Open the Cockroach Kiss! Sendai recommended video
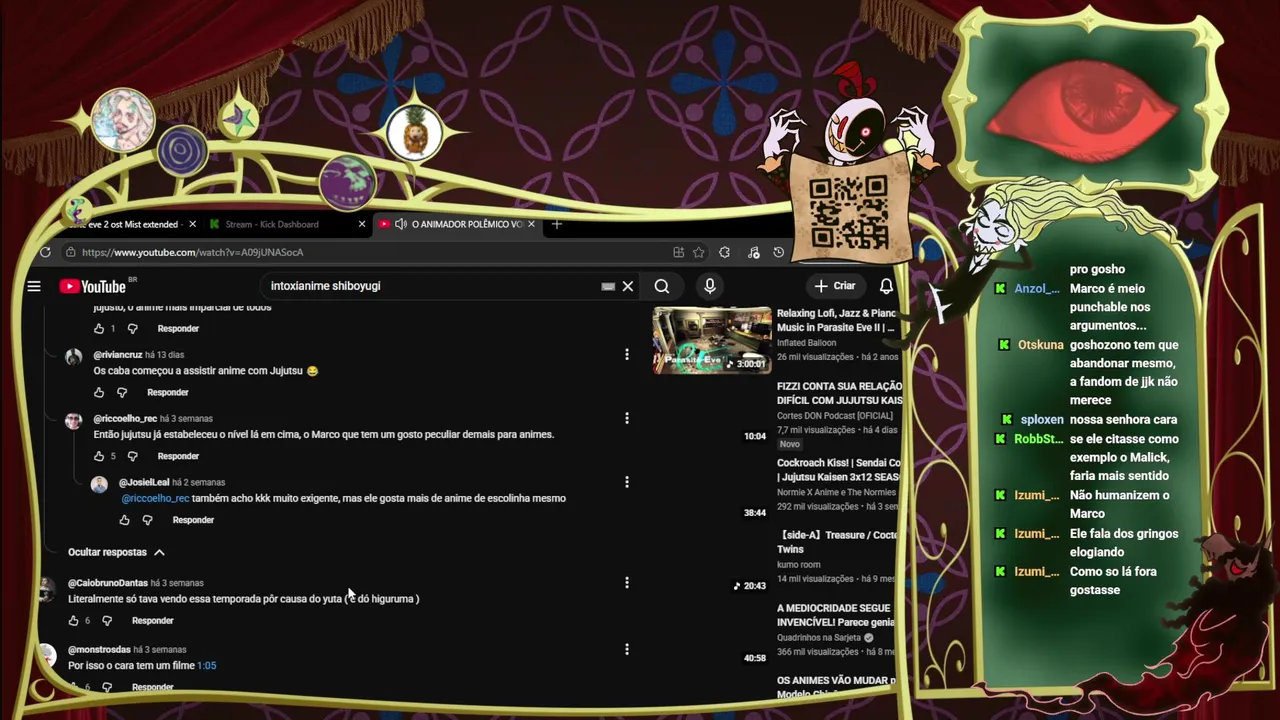This screenshot has height=720, width=1280. [839, 470]
